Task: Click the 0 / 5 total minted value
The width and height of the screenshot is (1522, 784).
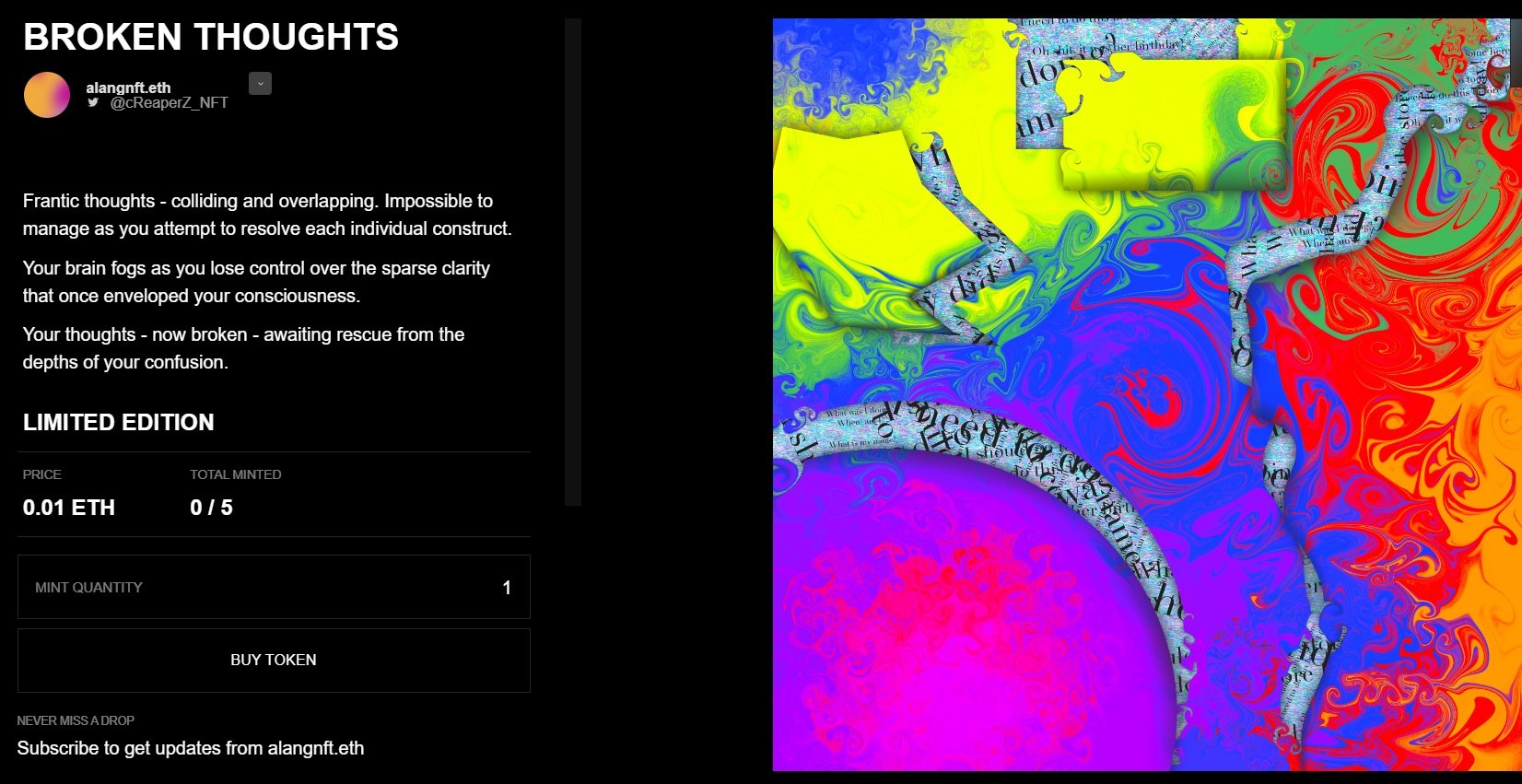Action: pos(211,508)
